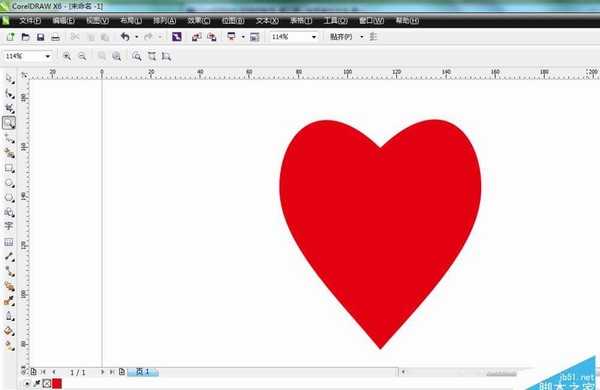Select the Pick tool in toolbox
The image size is (600, 390).
(9, 79)
